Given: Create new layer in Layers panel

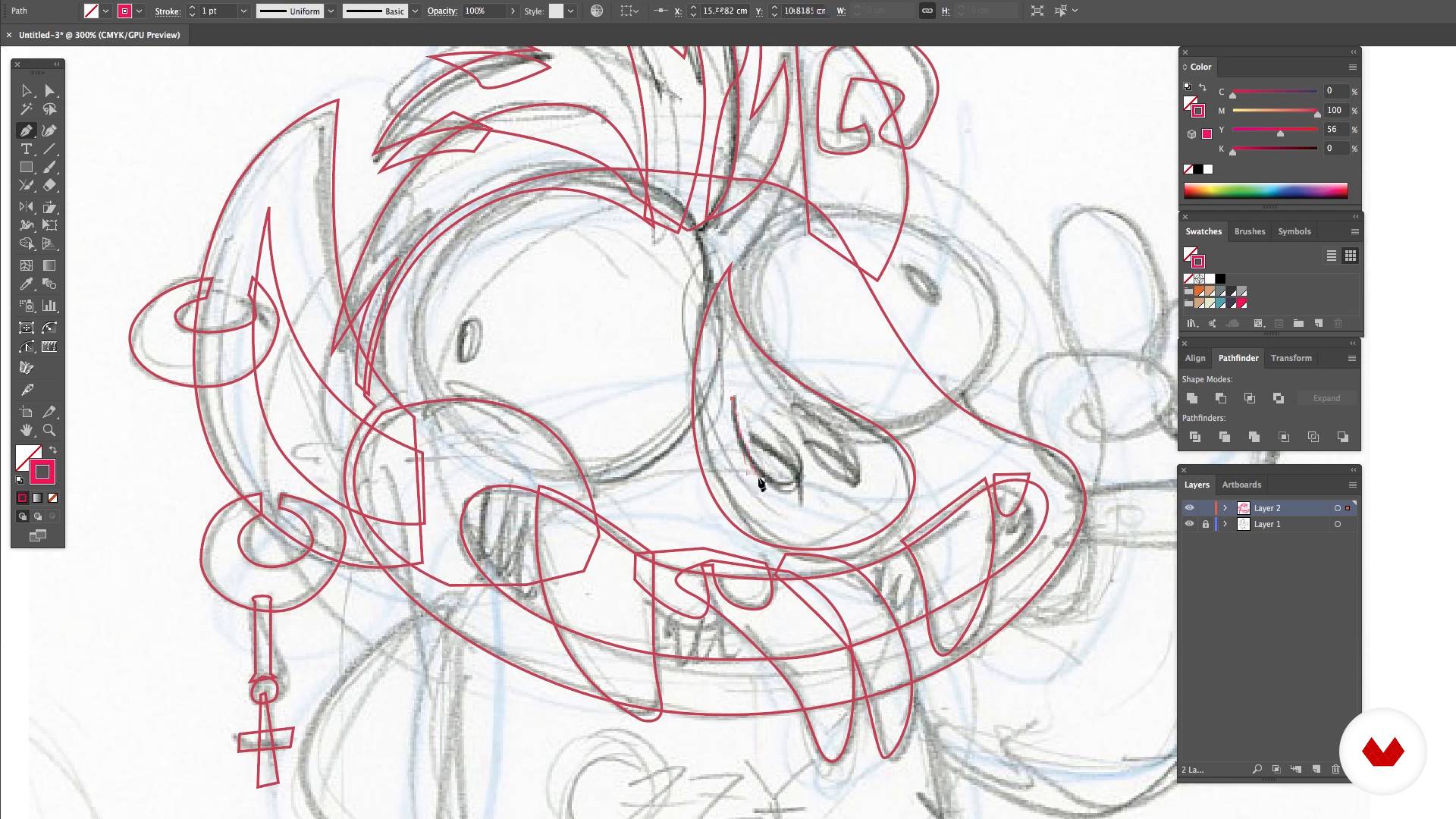Looking at the screenshot, I should pyautogui.click(x=1316, y=769).
